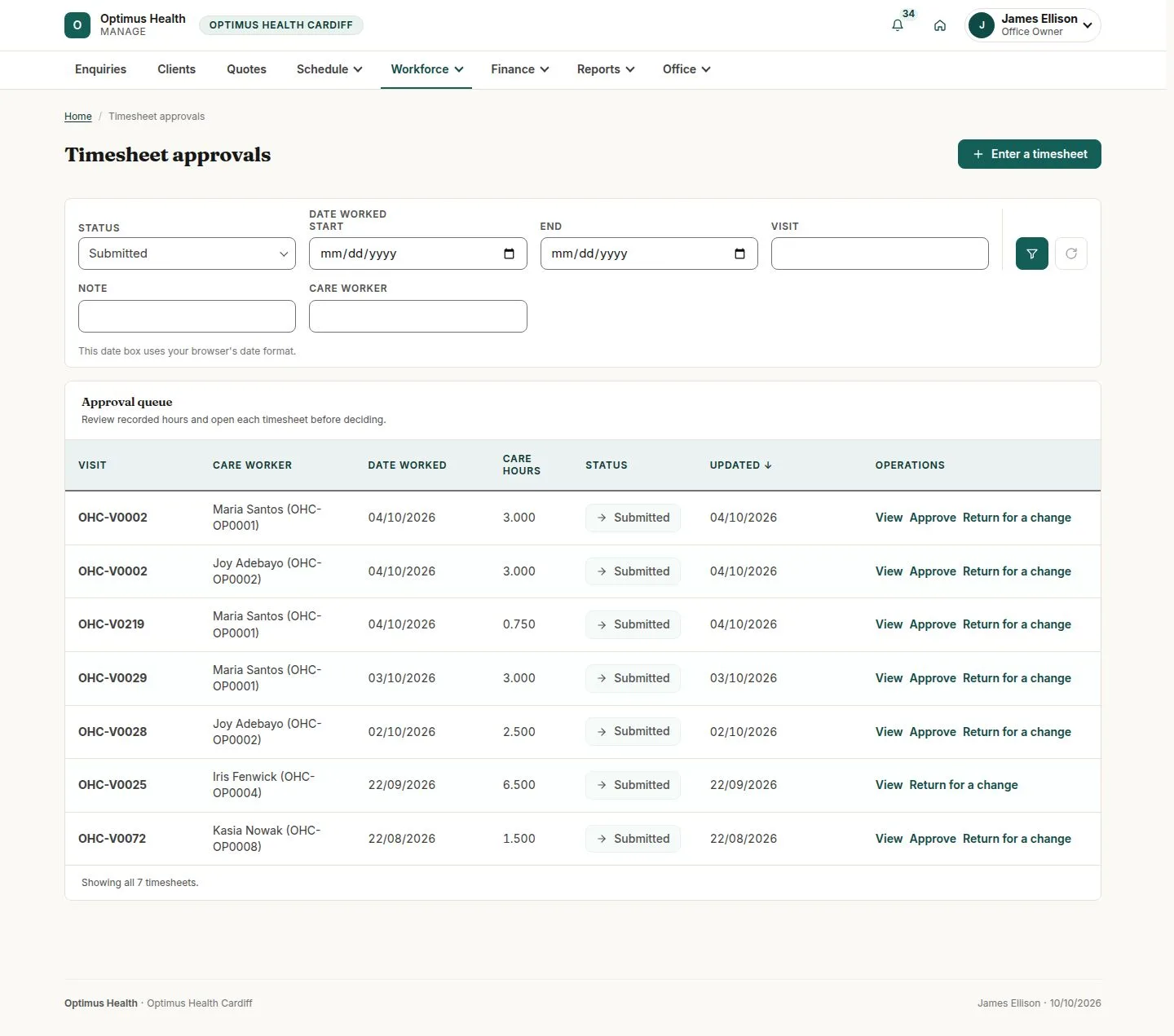1174x1036 pixels.
Task: Follow the Home breadcrumb link
Action: [78, 117]
